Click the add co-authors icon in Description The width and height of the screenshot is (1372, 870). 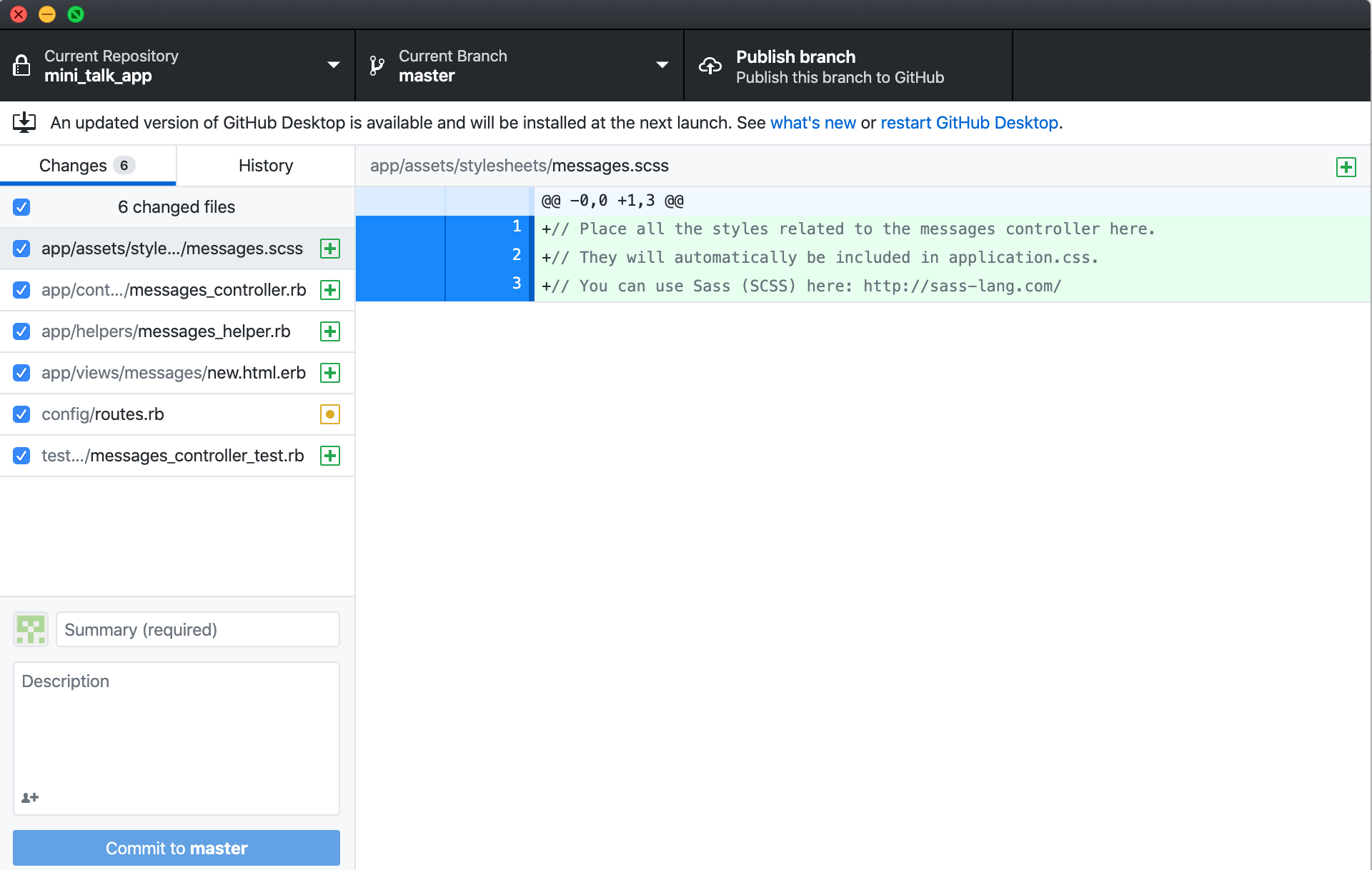pyautogui.click(x=30, y=798)
